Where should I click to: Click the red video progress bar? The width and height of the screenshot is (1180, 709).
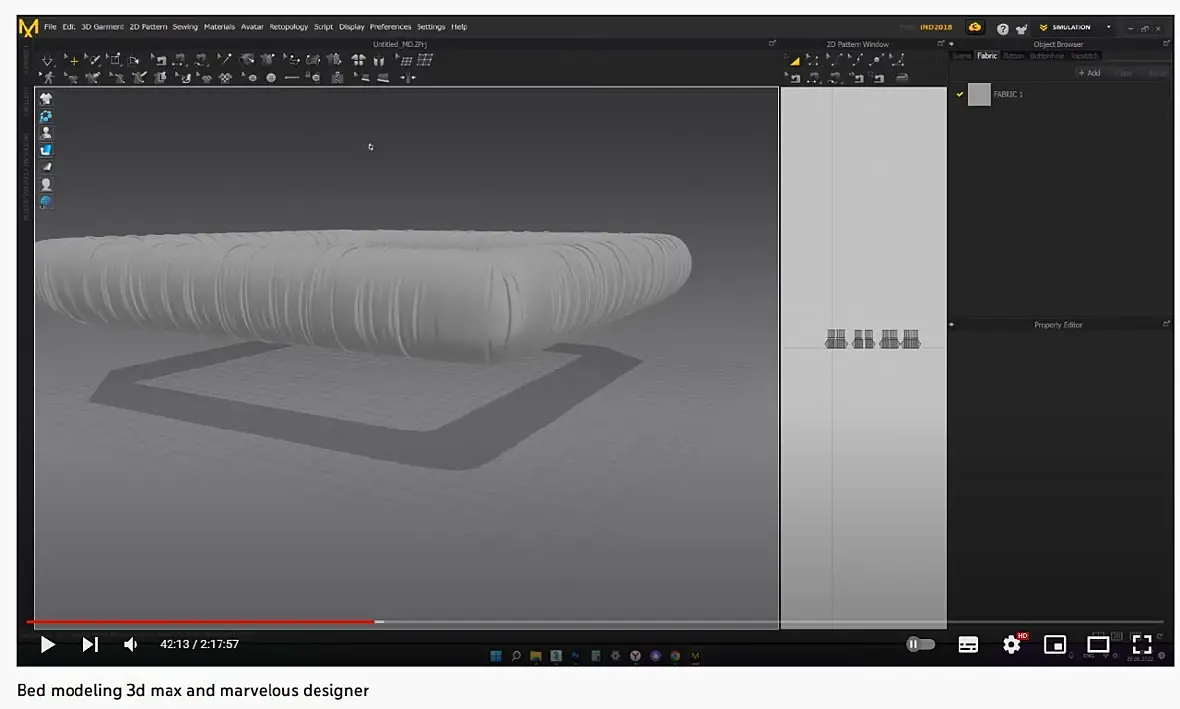(x=202, y=622)
